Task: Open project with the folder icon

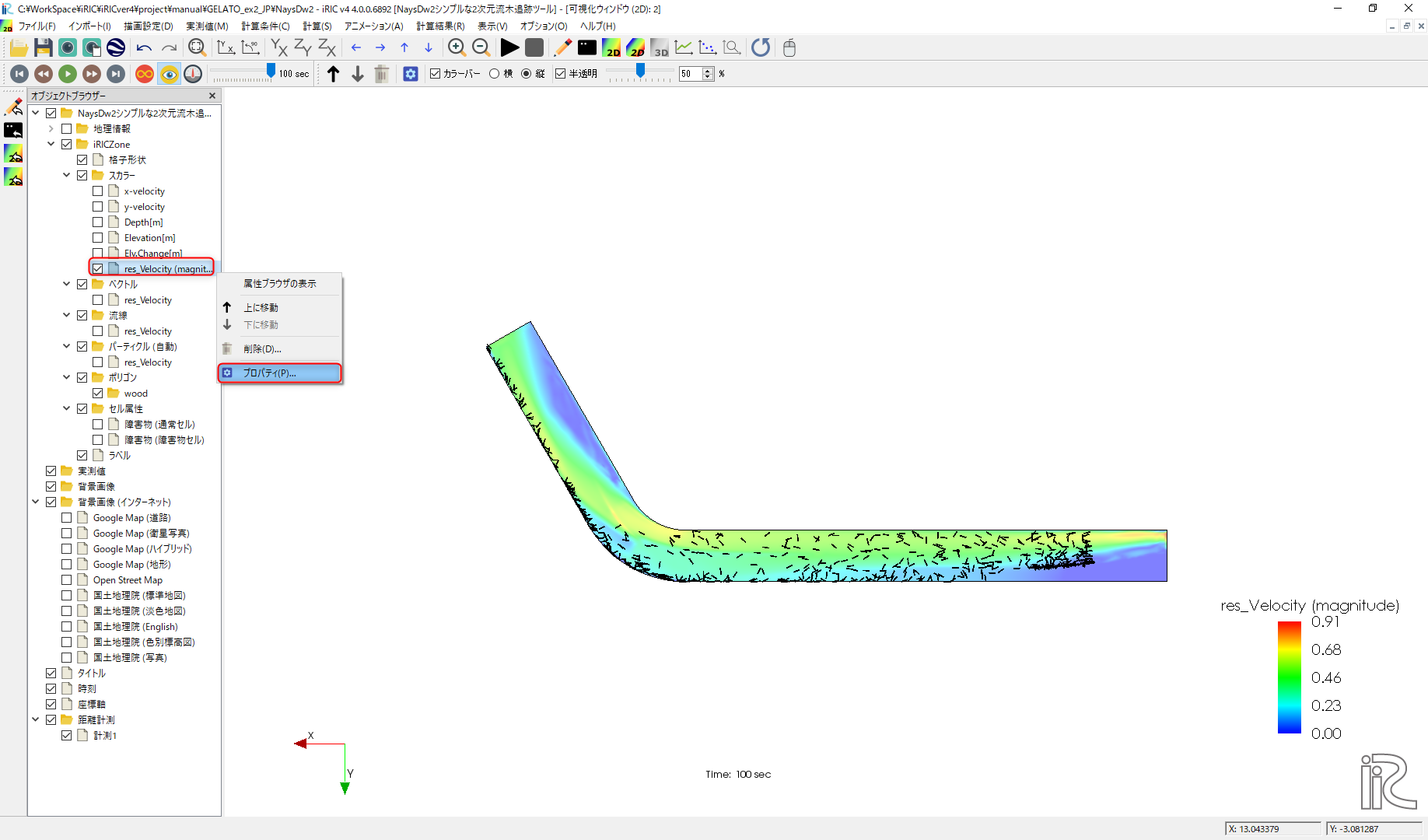Action: (19, 48)
